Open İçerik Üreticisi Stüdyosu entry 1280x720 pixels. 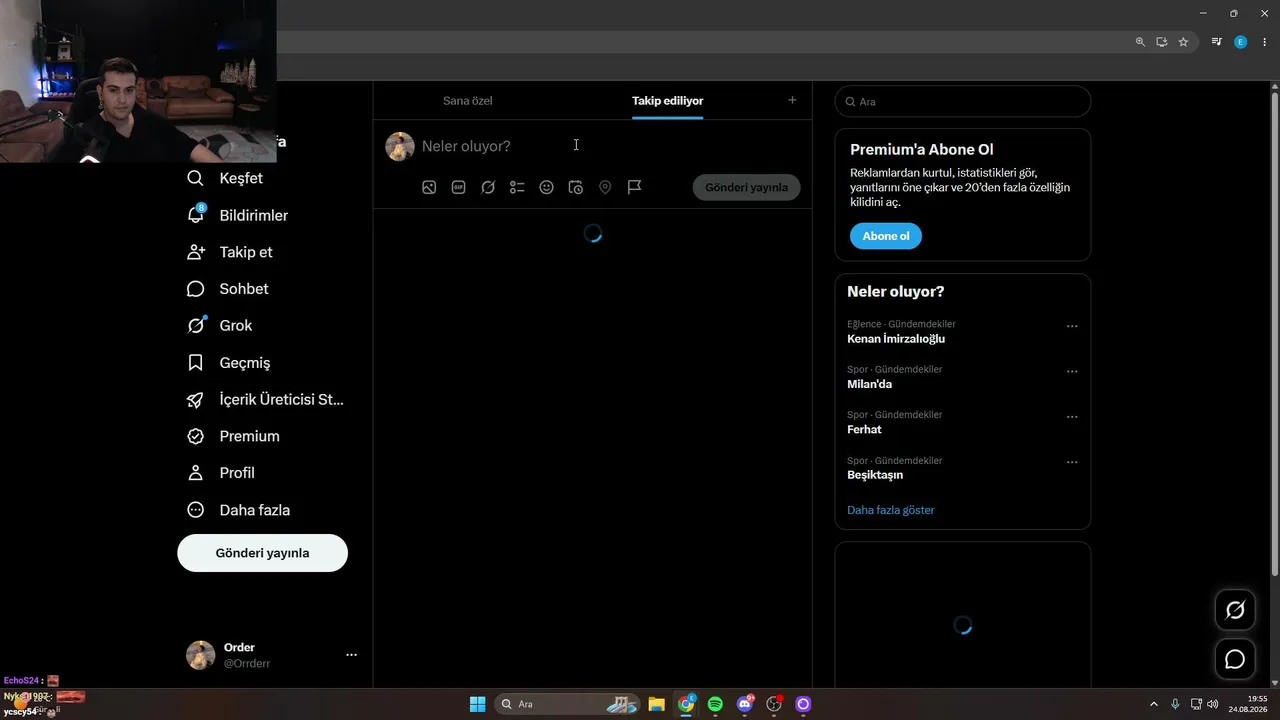pyautogui.click(x=265, y=400)
